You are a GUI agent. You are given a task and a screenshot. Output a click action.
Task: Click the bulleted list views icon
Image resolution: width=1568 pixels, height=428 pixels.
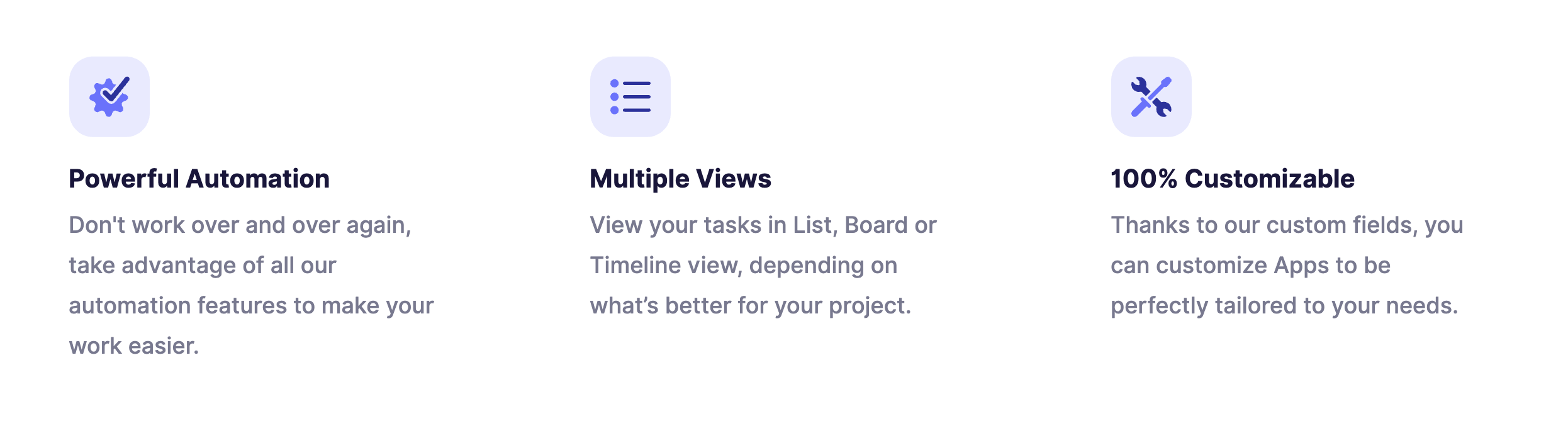click(630, 97)
